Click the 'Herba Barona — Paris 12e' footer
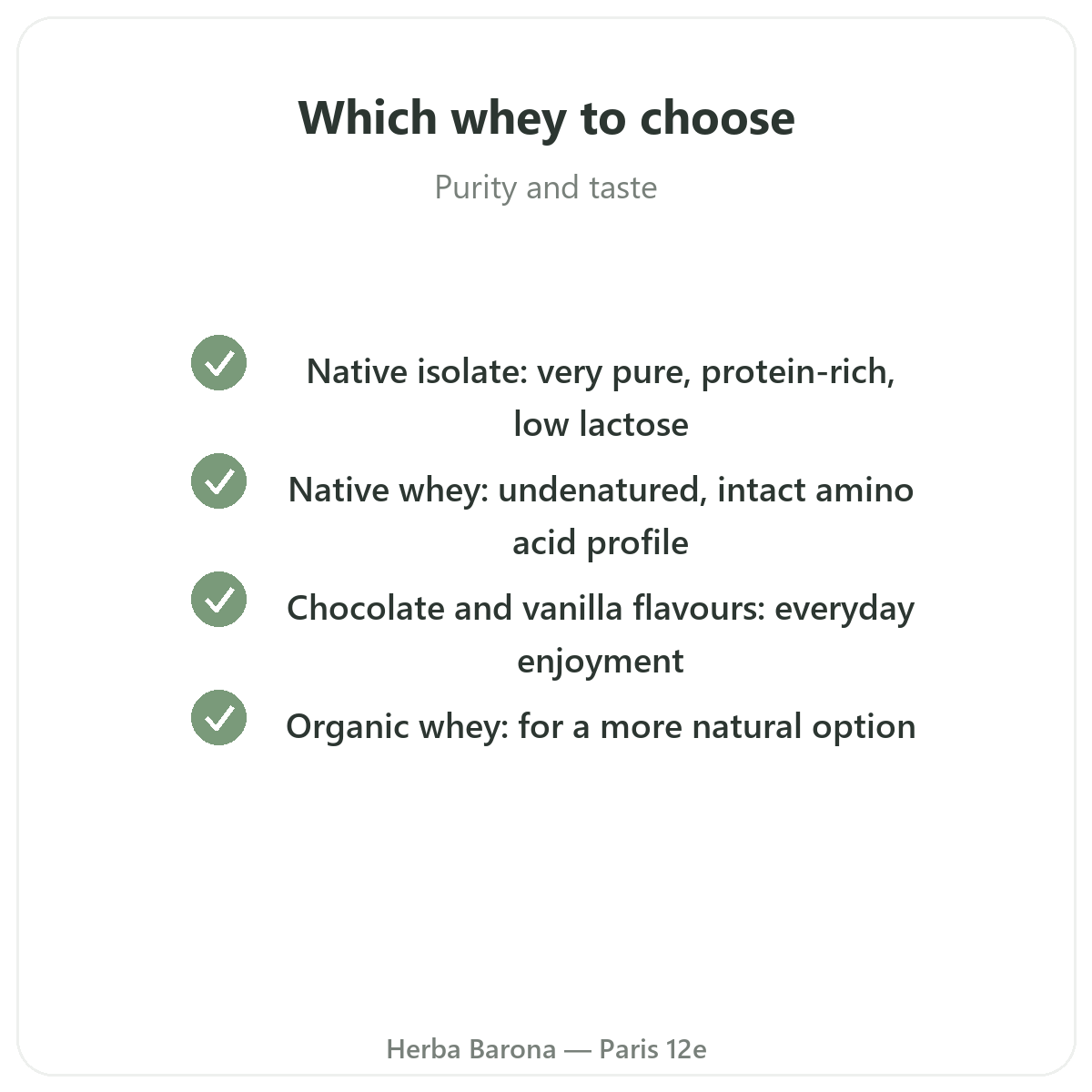 [546, 1049]
